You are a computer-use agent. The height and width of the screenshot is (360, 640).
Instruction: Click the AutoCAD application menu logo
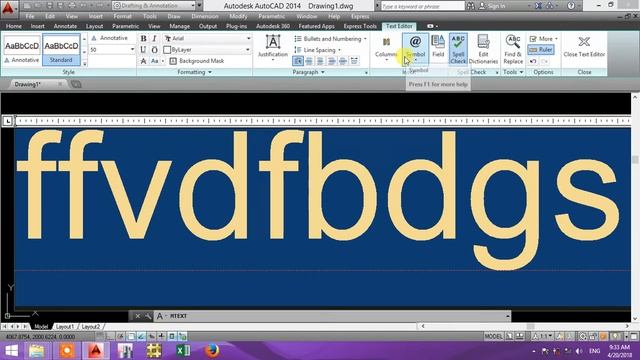(x=8, y=7)
